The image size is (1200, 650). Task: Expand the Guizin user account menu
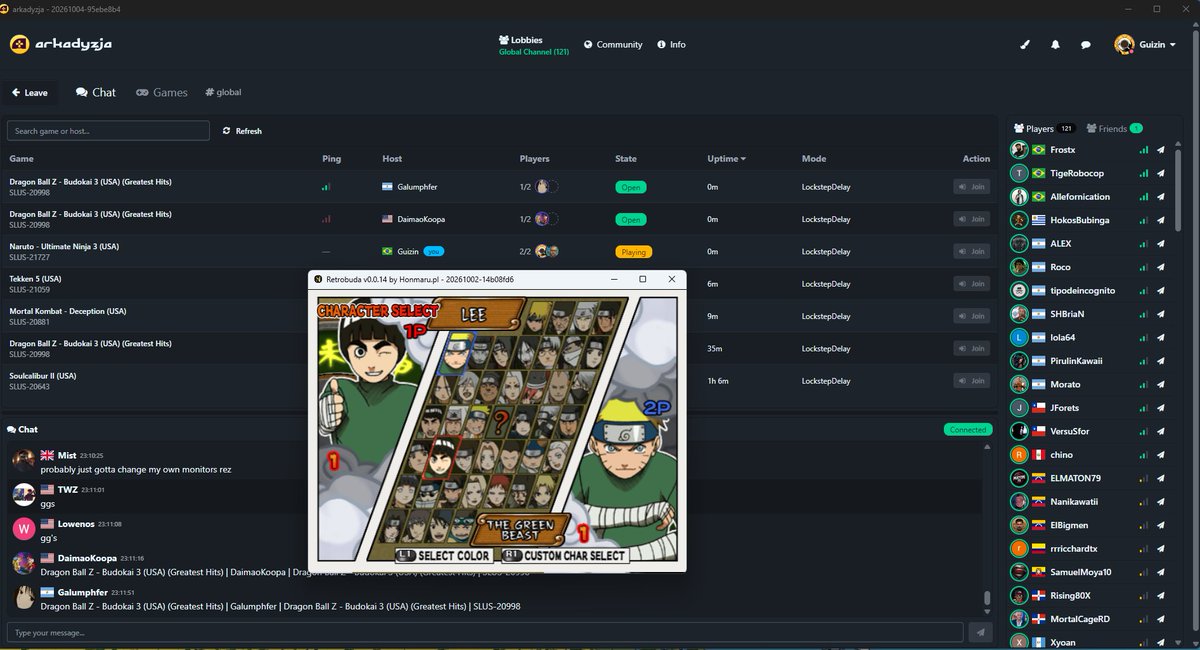[x=1145, y=45]
